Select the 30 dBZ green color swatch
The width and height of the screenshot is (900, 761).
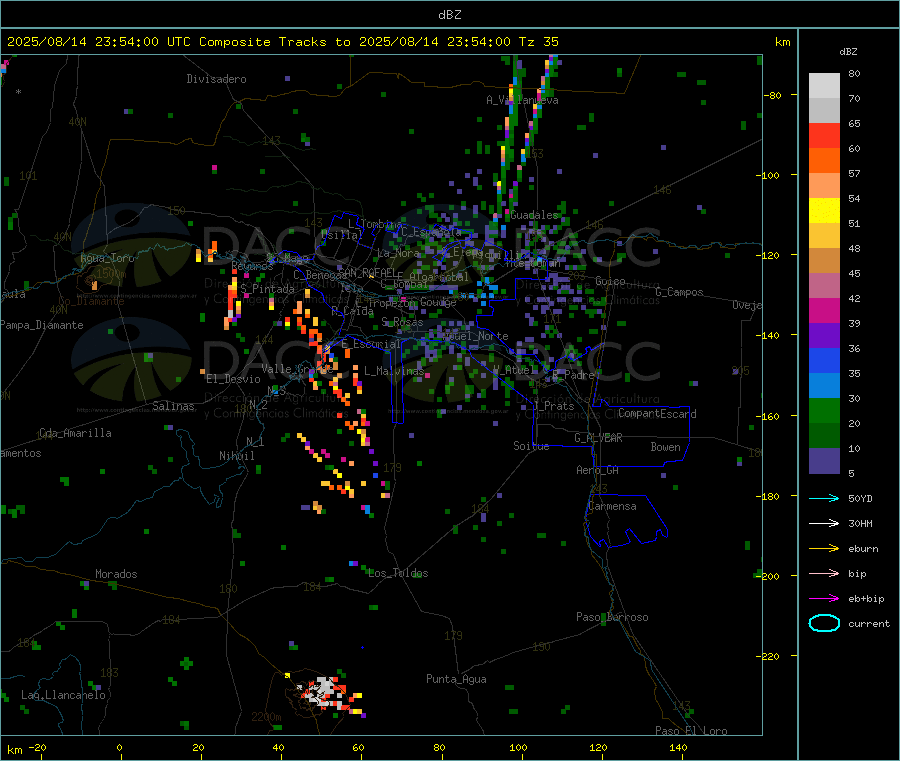[x=824, y=410]
